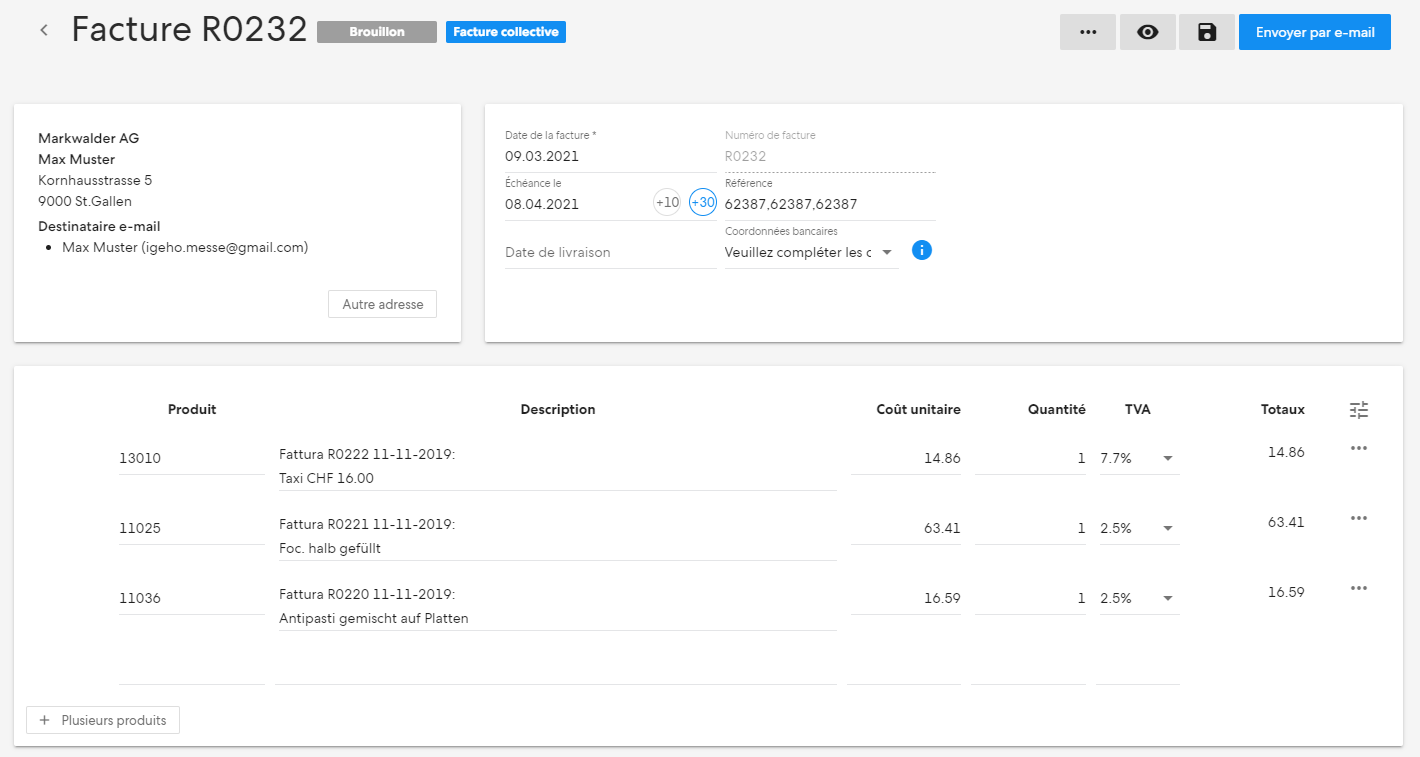The image size is (1420, 757).
Task: Click the Brouillon status badge
Action: [x=377, y=32]
